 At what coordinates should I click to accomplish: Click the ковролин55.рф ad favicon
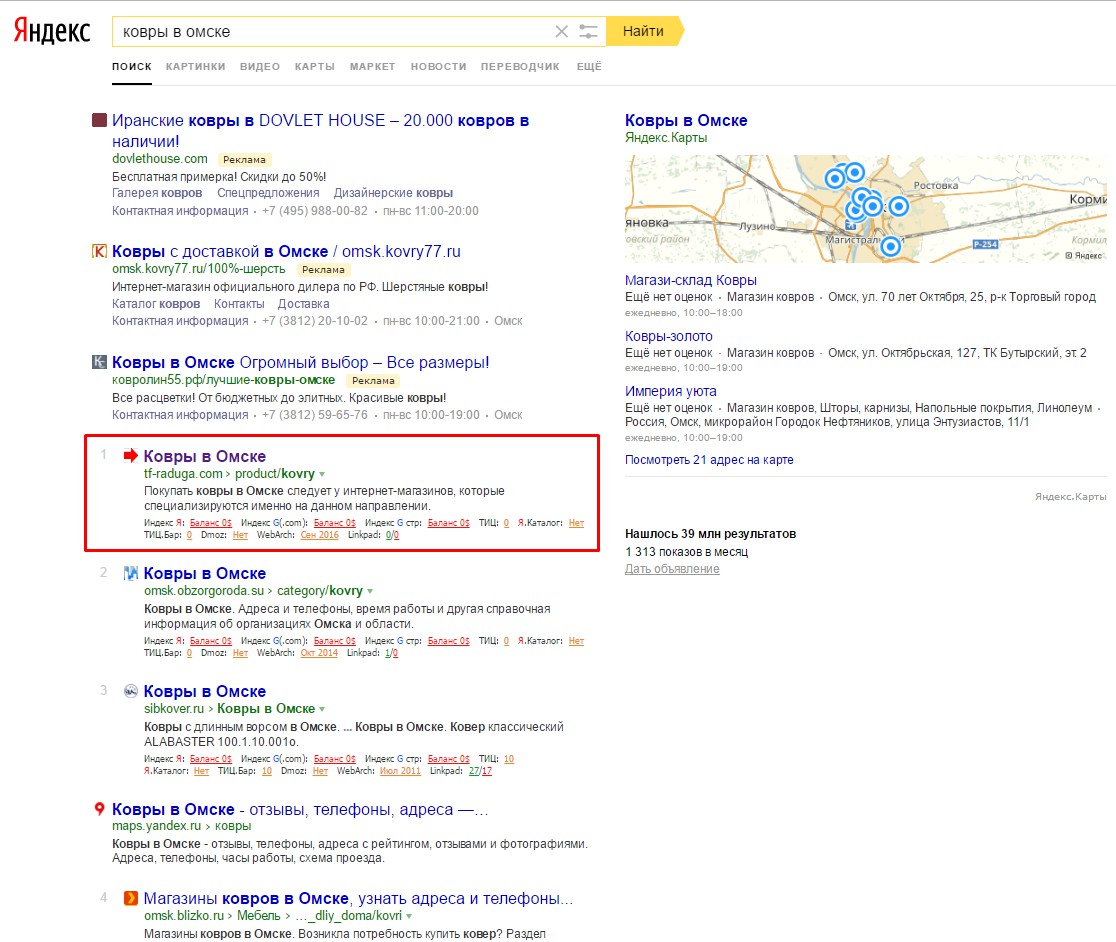tap(100, 362)
